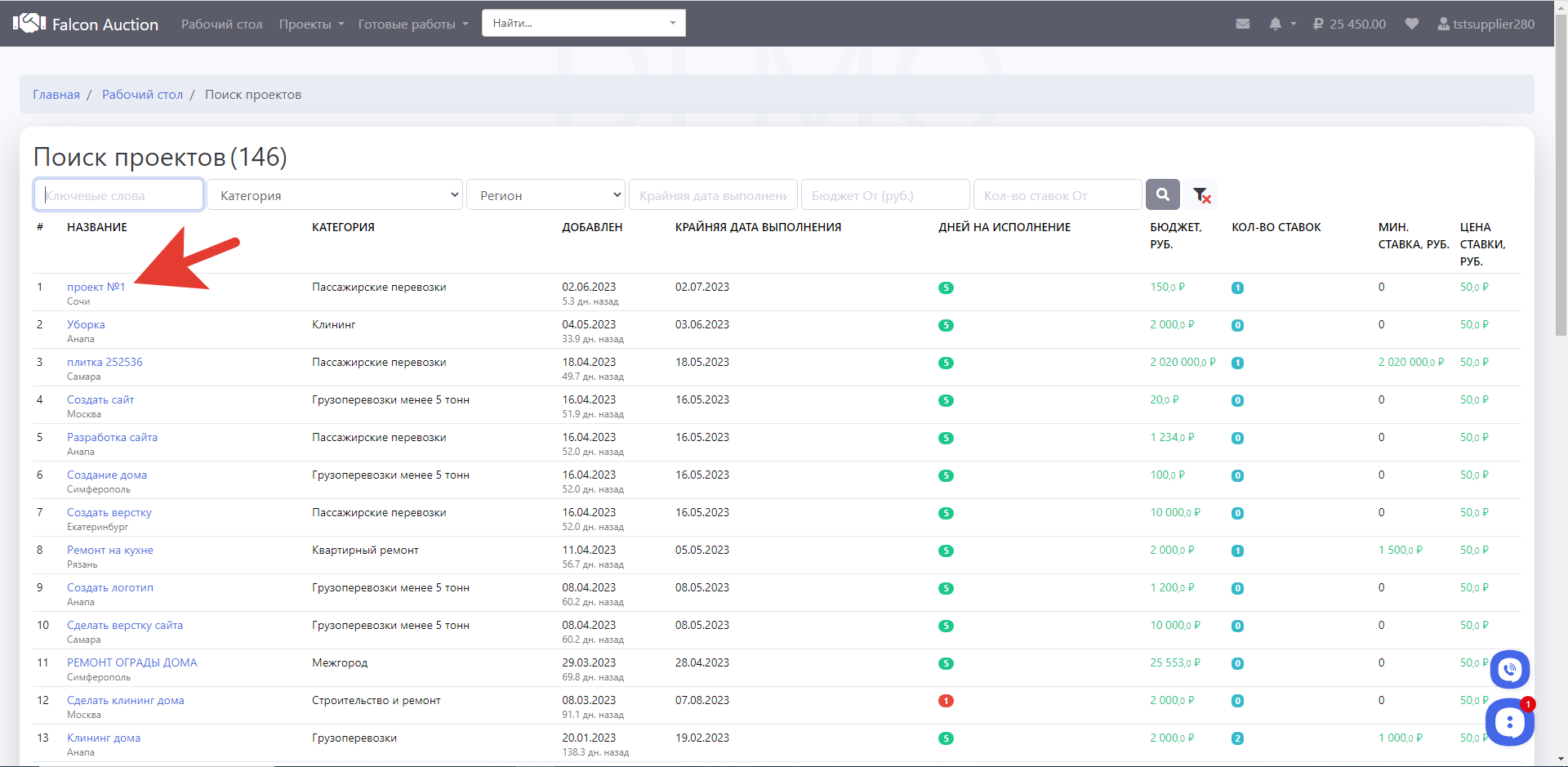Viewport: 1568px width, 767px height.
Task: Clear filters with the funnel icon
Action: tap(1200, 194)
